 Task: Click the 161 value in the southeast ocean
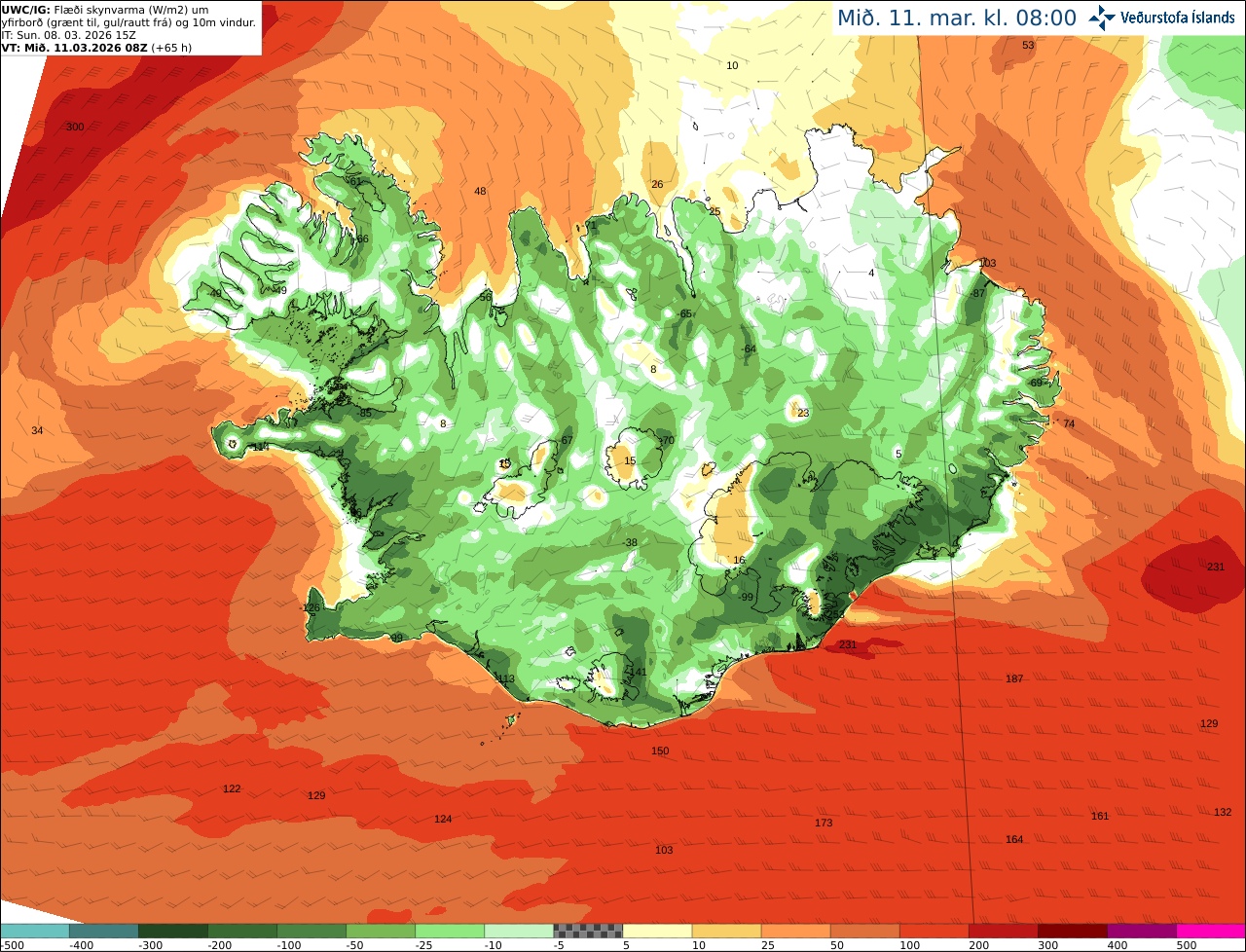pos(1100,817)
